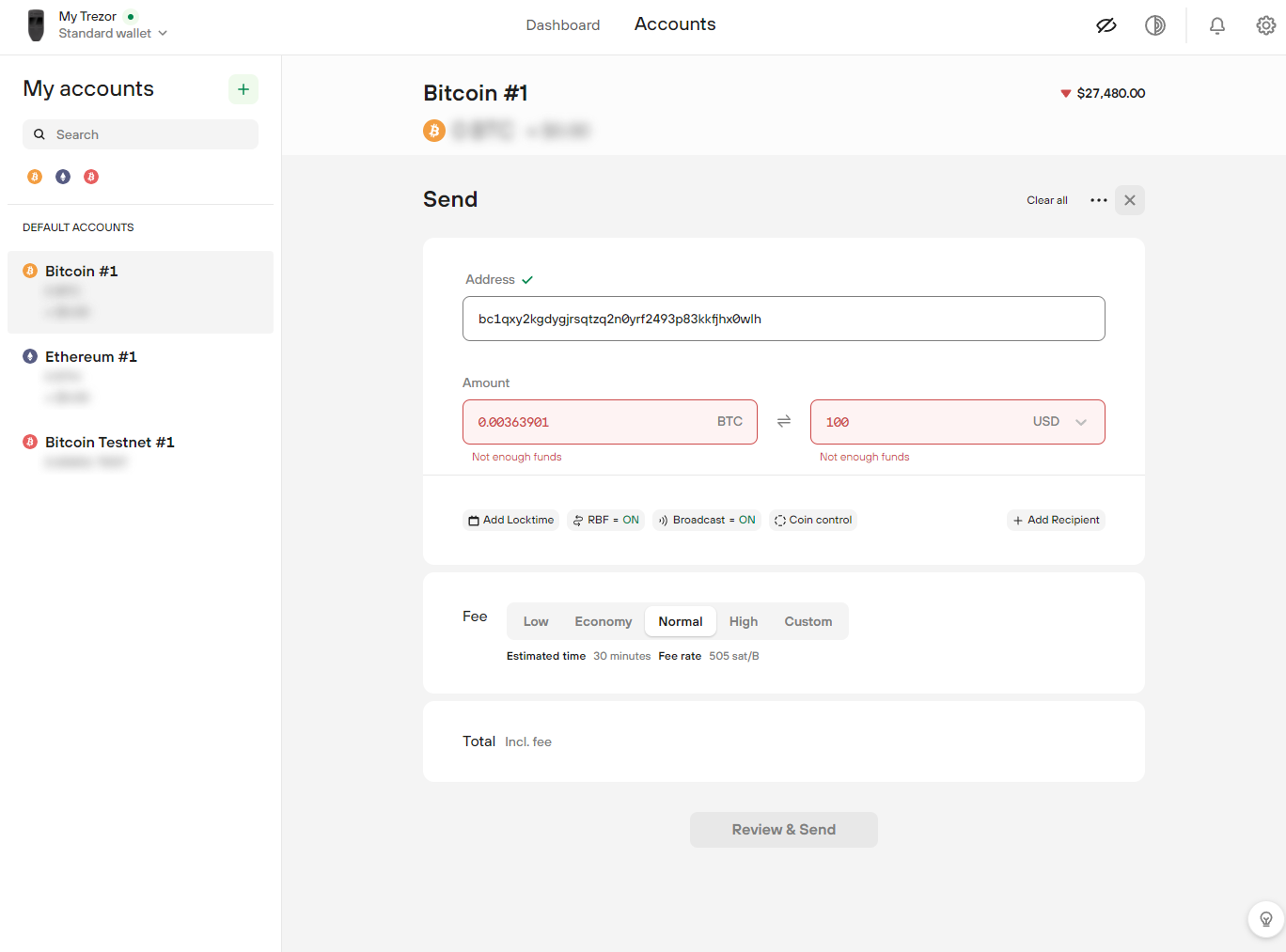This screenshot has height=952, width=1286.
Task: Open three-dots more options menu
Action: point(1099,200)
